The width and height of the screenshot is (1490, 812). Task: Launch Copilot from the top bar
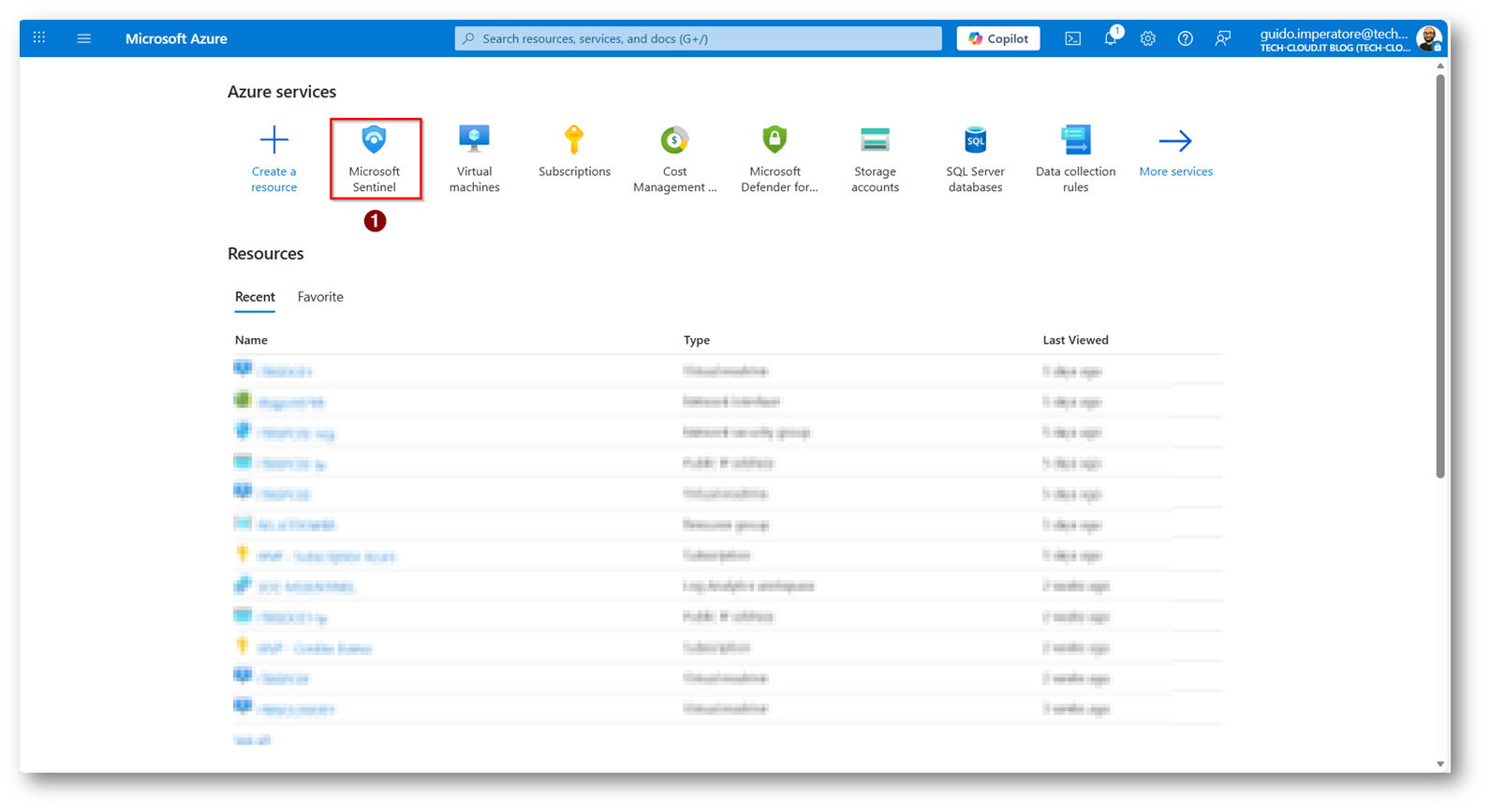pyautogui.click(x=998, y=38)
